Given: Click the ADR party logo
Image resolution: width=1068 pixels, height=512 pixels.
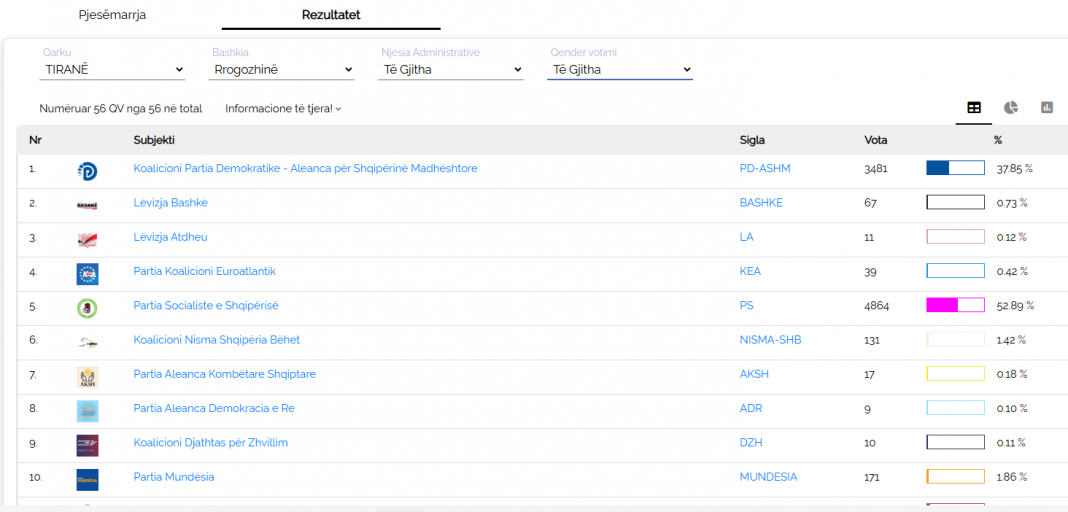Looking at the screenshot, I should (87, 411).
